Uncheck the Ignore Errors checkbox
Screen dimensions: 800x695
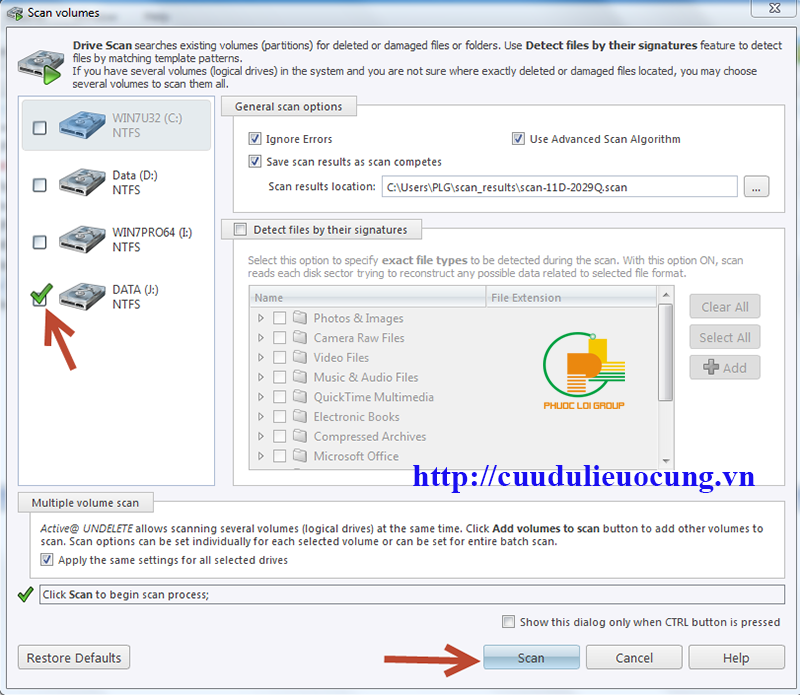click(254, 139)
